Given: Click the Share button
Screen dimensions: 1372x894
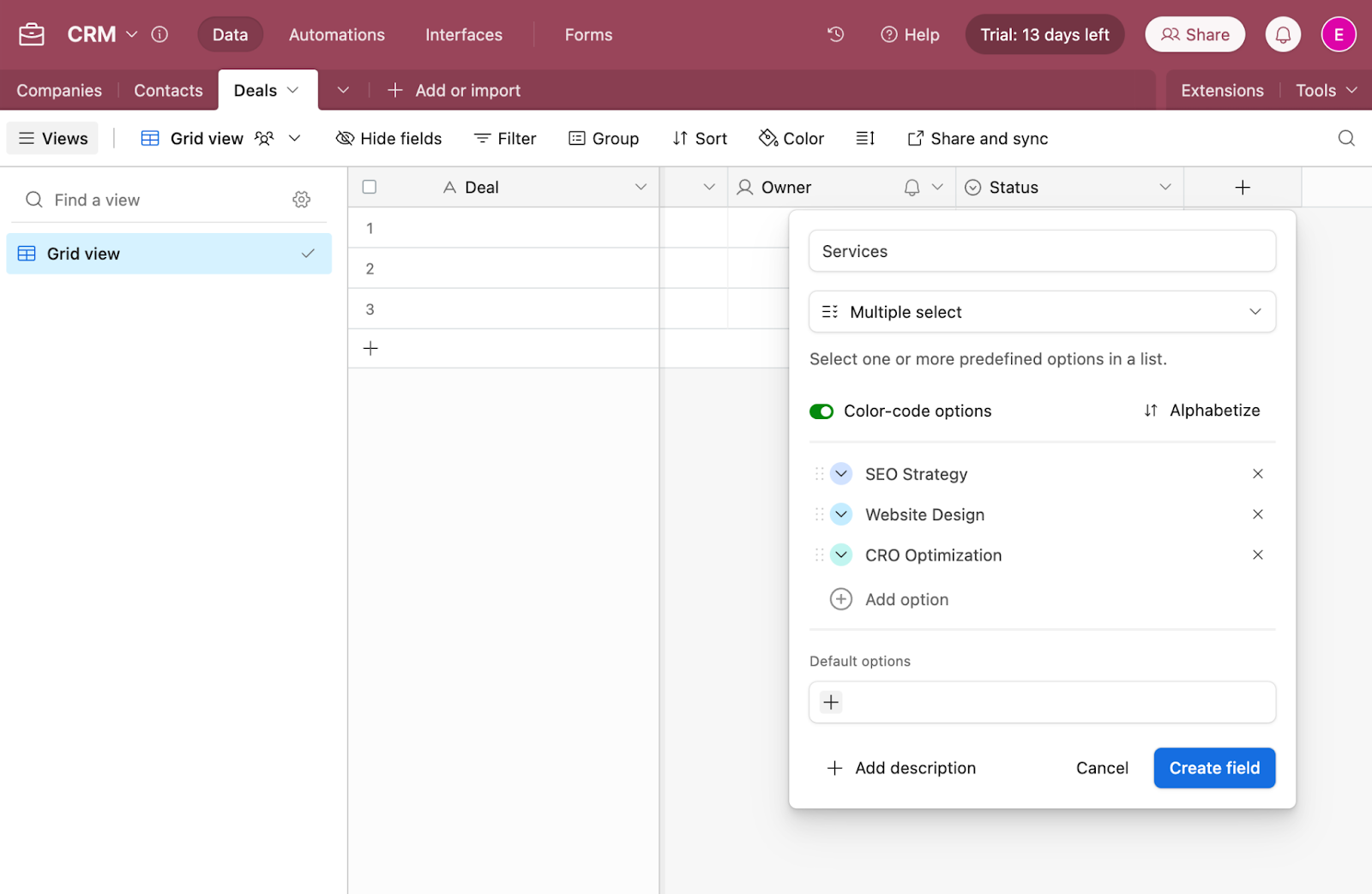Looking at the screenshot, I should pyautogui.click(x=1194, y=34).
